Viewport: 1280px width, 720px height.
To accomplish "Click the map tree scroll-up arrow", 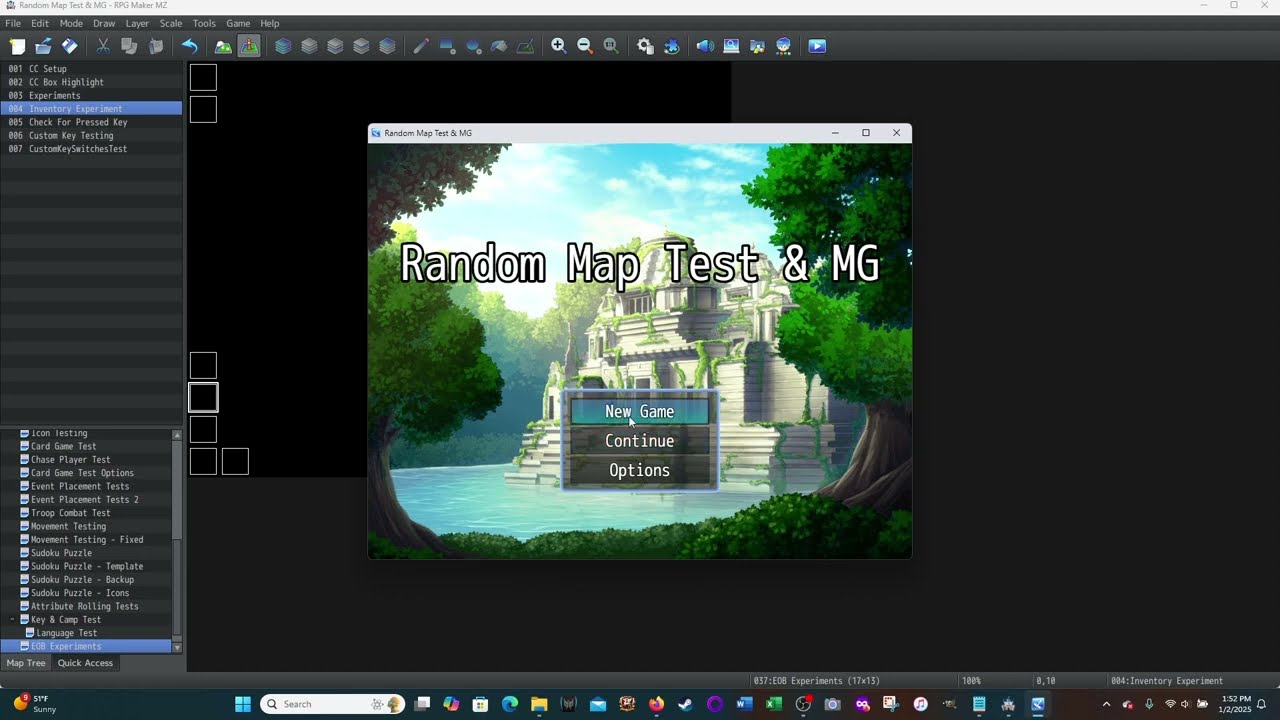I will (177, 435).
